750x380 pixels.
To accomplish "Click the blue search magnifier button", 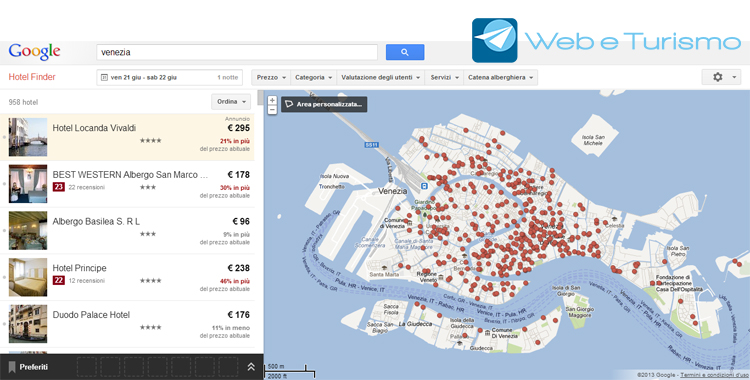I will pos(405,52).
